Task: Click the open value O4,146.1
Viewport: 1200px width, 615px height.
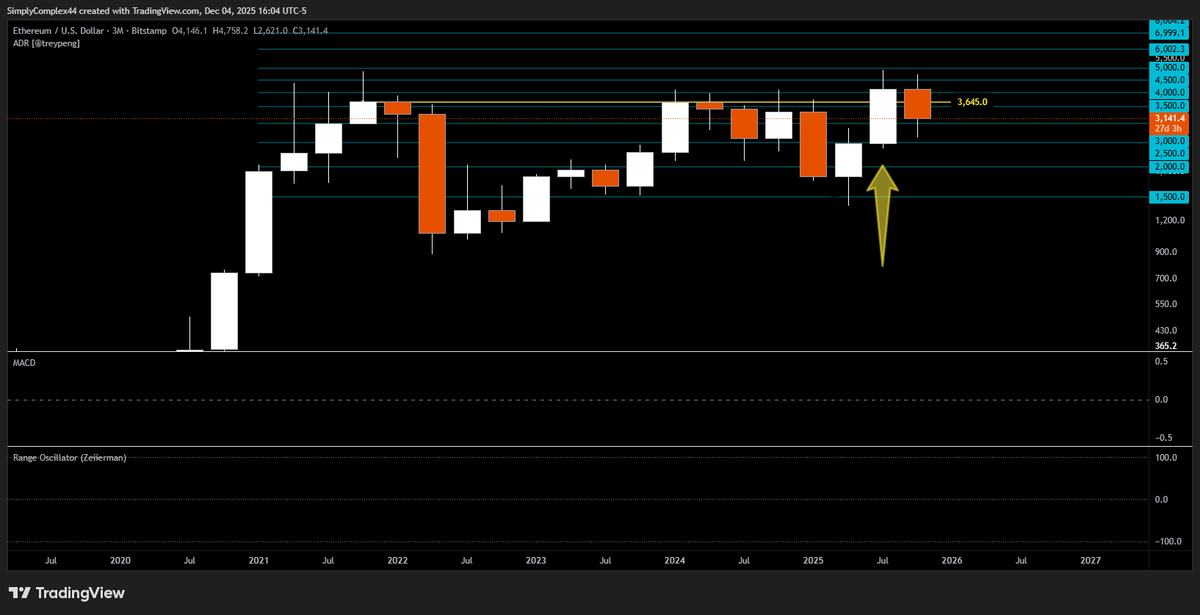Action: click(x=192, y=31)
